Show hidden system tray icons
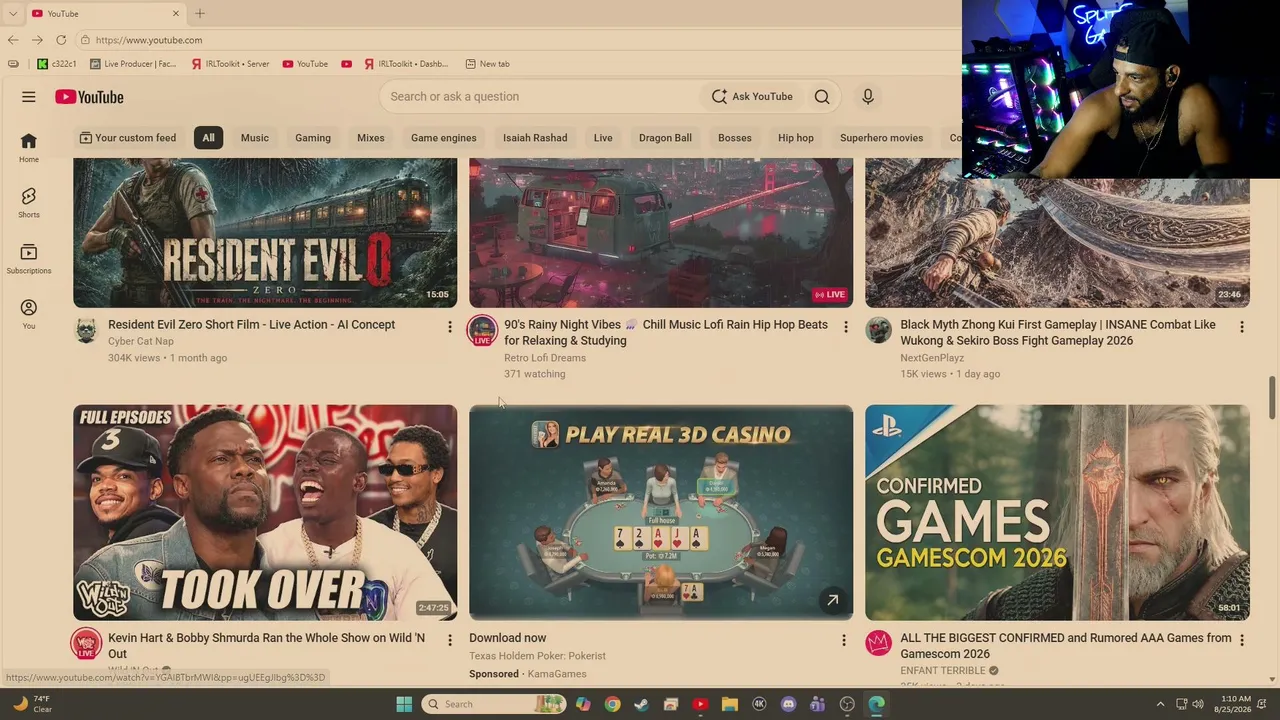This screenshot has height=720, width=1280. point(1160,704)
